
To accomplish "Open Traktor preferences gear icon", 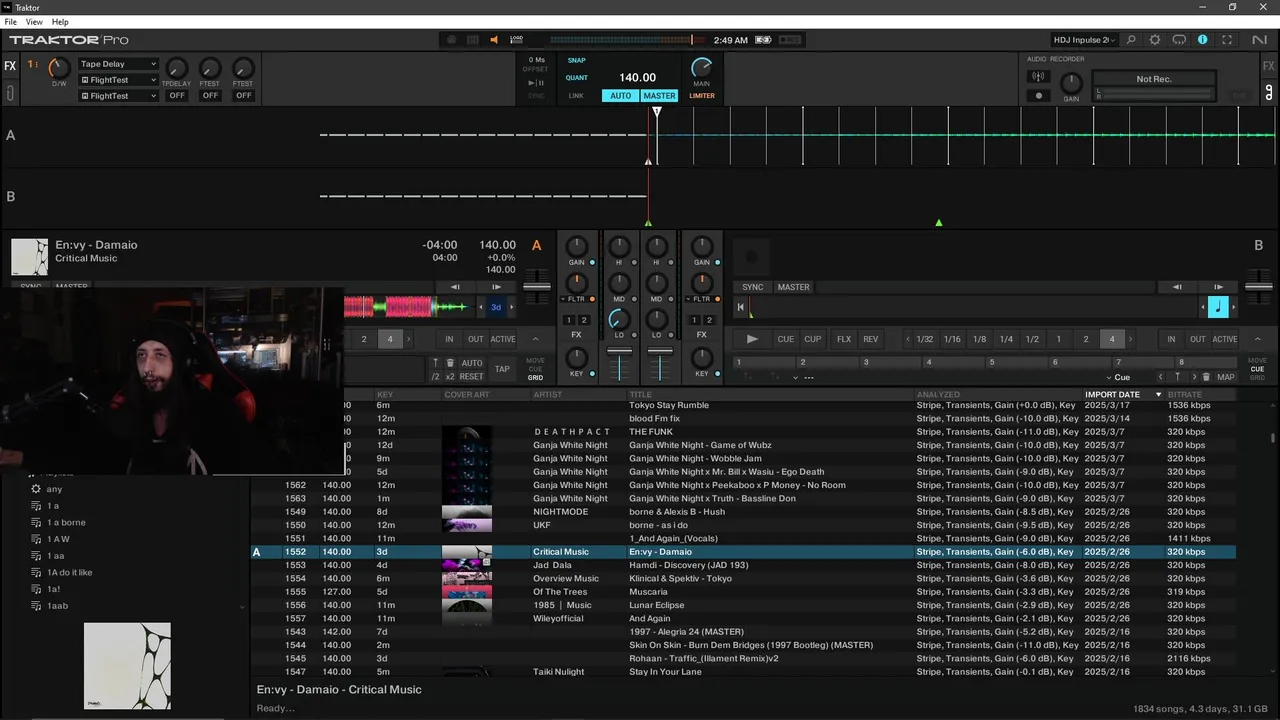I will click(x=1155, y=40).
